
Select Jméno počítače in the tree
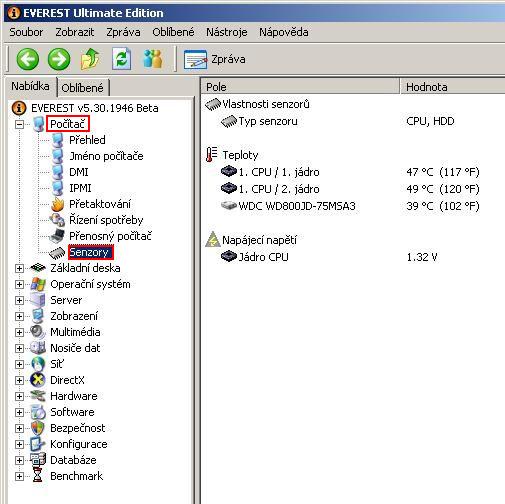click(x=106, y=156)
